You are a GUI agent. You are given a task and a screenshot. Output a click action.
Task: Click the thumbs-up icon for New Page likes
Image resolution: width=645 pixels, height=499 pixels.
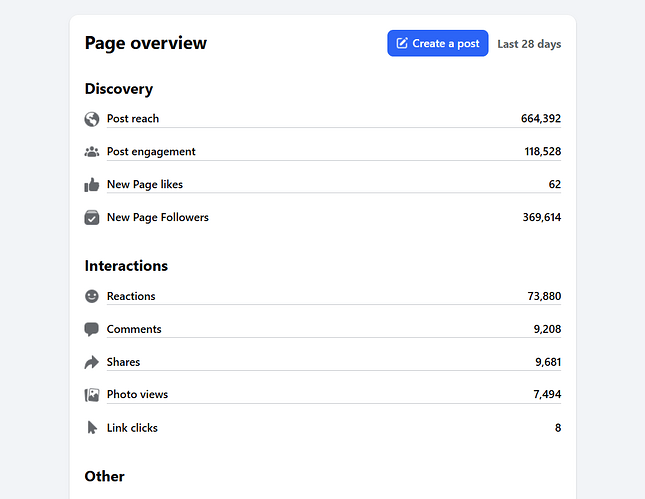[92, 185]
